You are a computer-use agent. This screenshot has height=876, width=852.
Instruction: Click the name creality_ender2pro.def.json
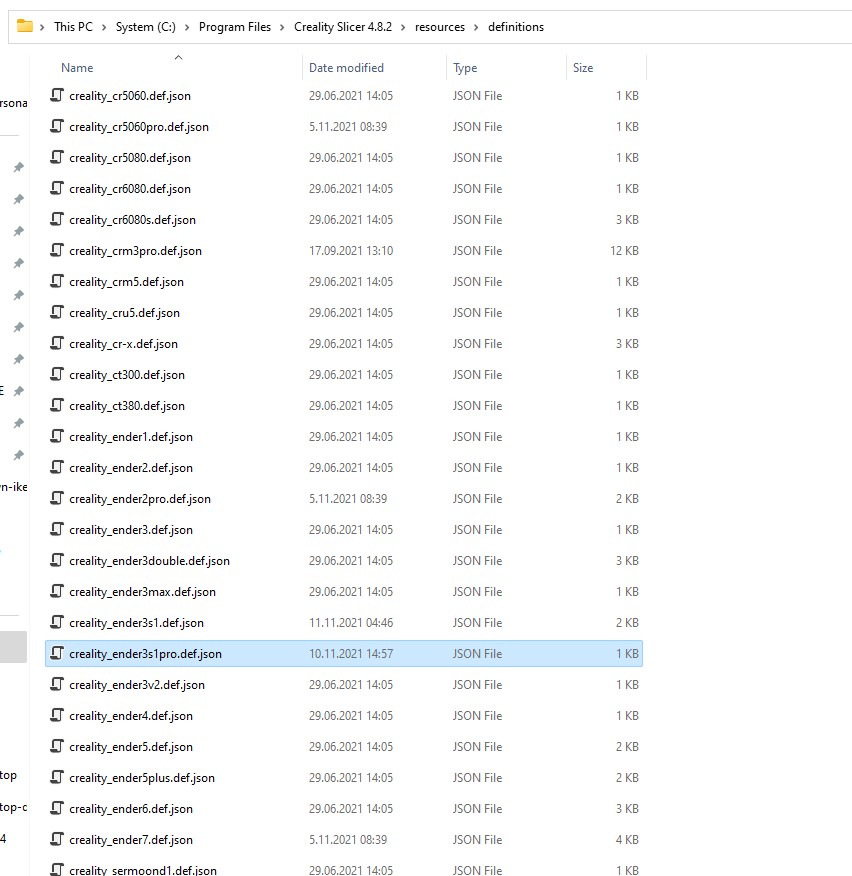tap(140, 499)
